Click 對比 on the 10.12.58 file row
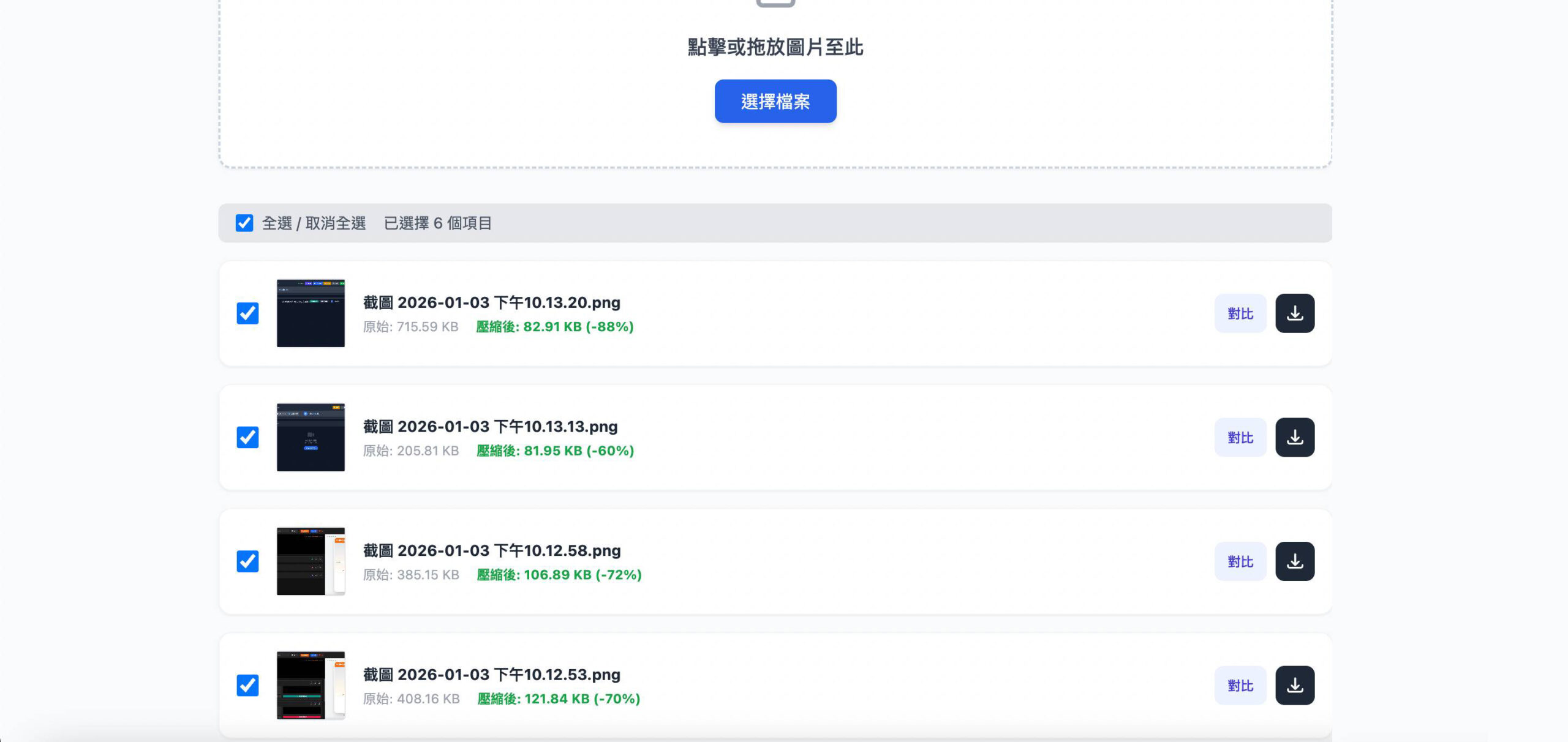Screen dimensions: 1568x742 (1240, 561)
